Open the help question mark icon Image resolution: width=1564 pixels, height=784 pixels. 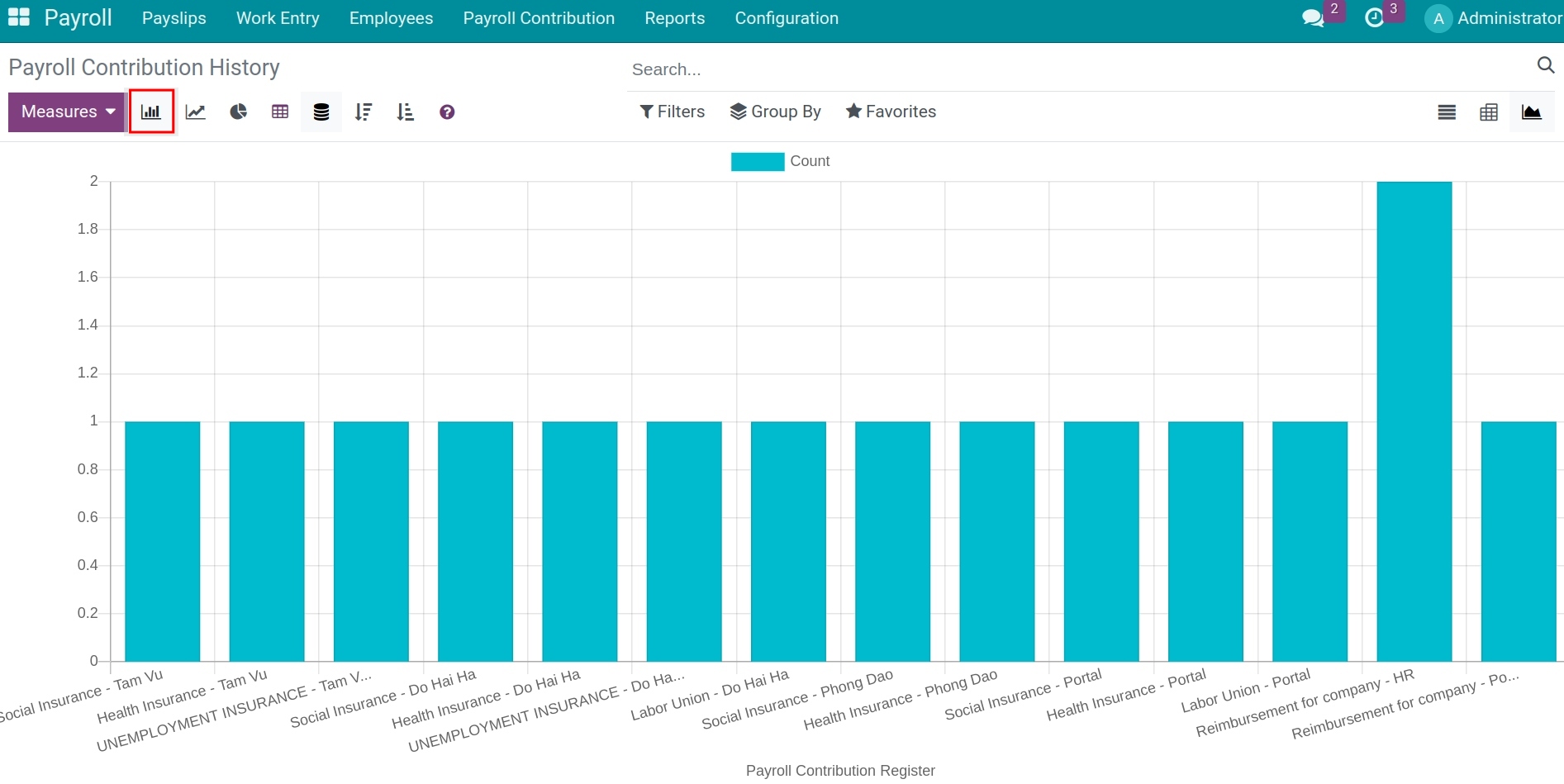tap(446, 112)
